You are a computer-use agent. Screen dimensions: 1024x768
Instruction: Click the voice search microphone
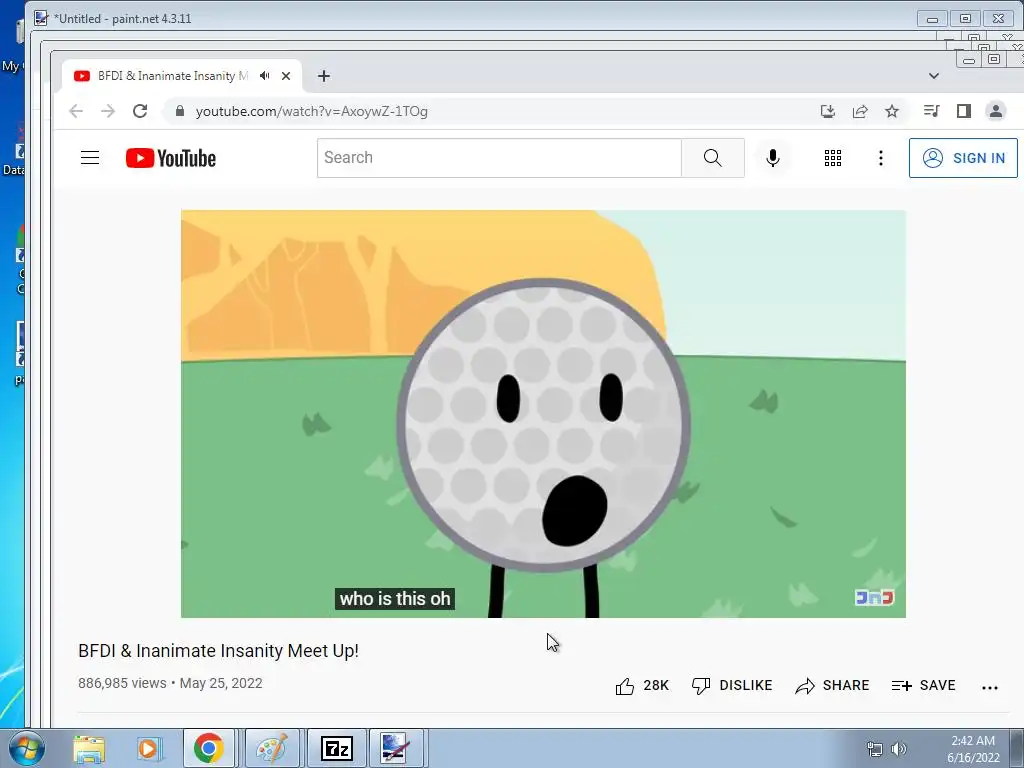773,158
